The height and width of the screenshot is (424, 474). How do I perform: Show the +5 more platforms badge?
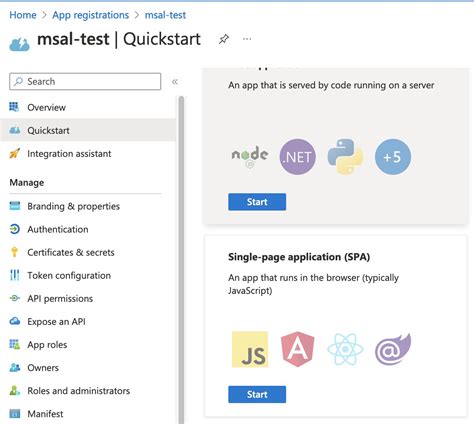pyautogui.click(x=392, y=157)
